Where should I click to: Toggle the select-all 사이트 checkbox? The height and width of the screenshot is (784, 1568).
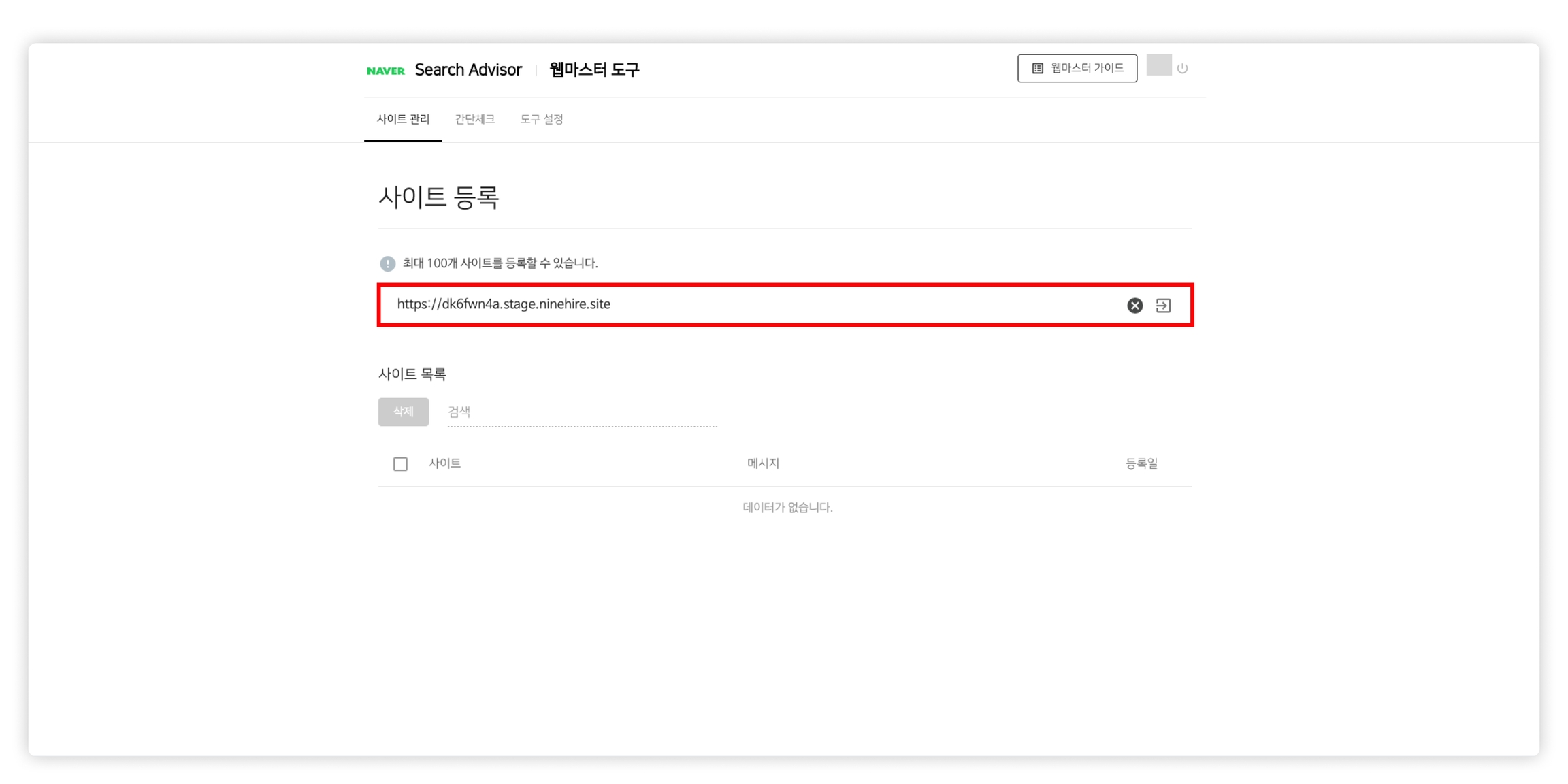point(400,464)
